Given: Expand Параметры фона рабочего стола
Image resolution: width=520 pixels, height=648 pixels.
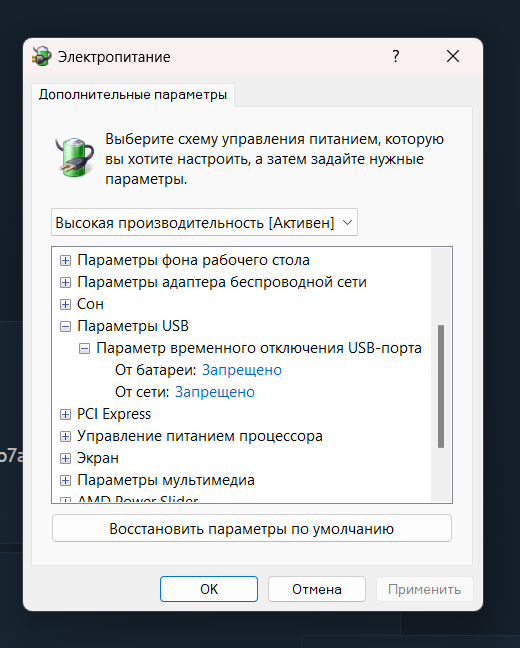Looking at the screenshot, I should click(x=65, y=260).
